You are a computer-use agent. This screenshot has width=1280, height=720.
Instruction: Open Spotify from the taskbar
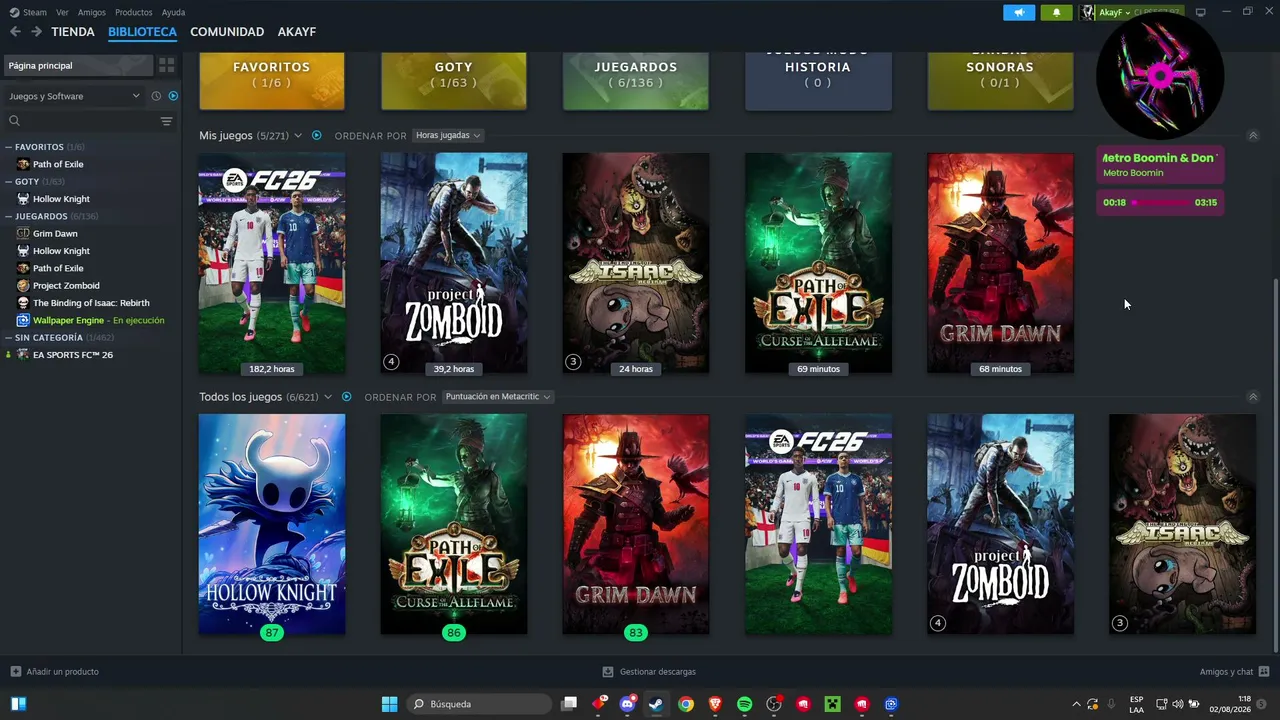(744, 704)
